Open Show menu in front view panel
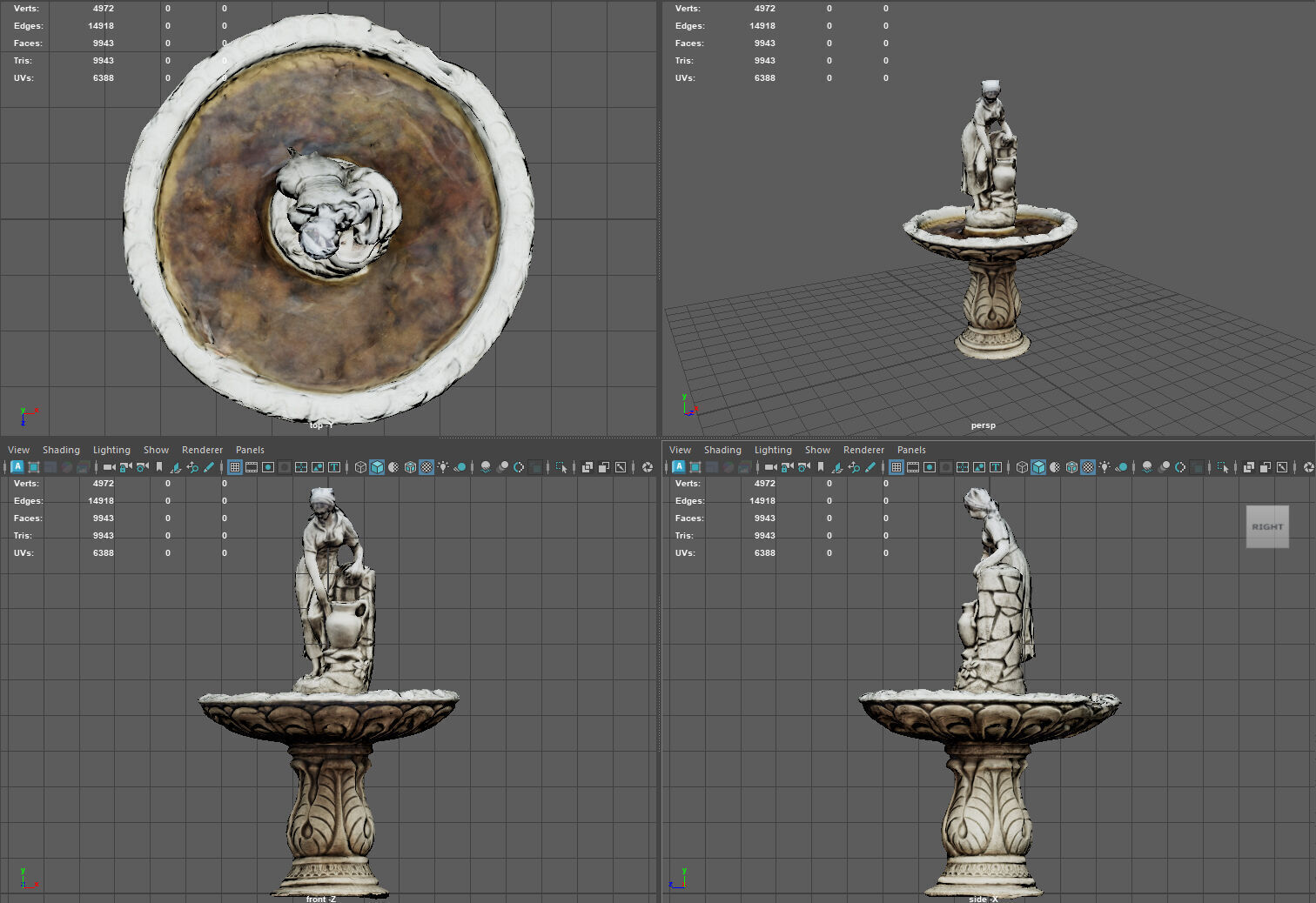This screenshot has height=903, width=1316. pos(156,450)
